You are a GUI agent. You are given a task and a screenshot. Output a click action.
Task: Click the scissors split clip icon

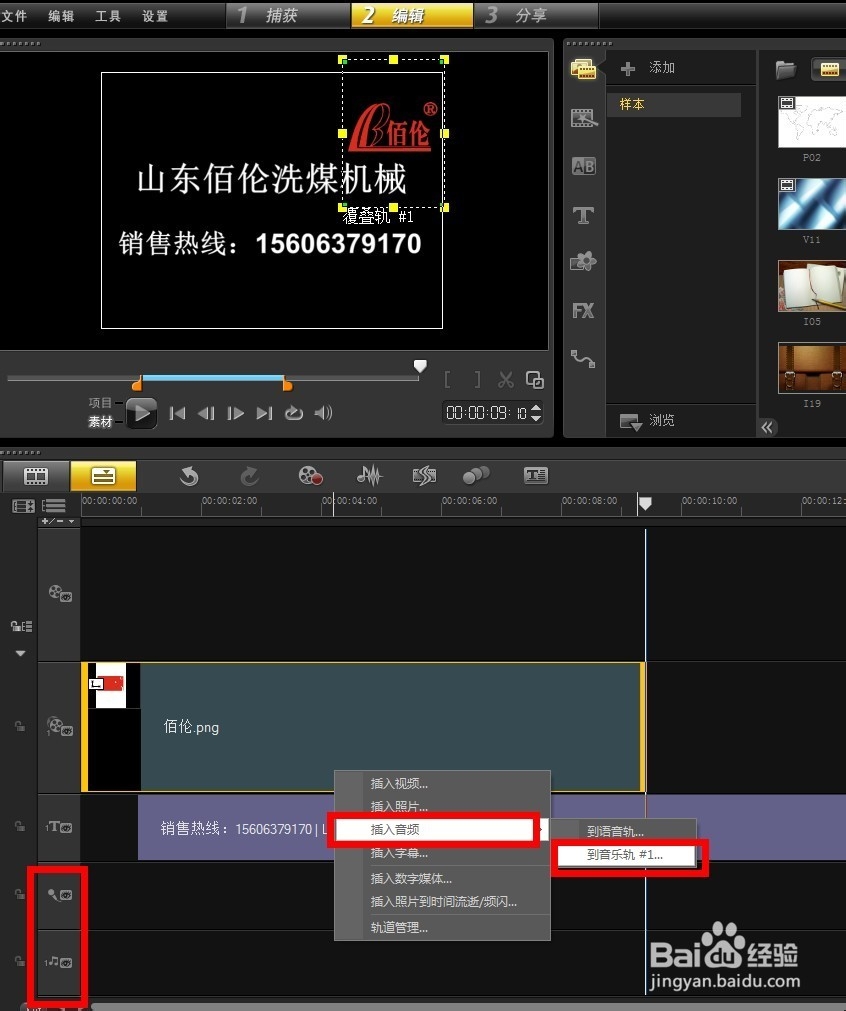tap(506, 380)
